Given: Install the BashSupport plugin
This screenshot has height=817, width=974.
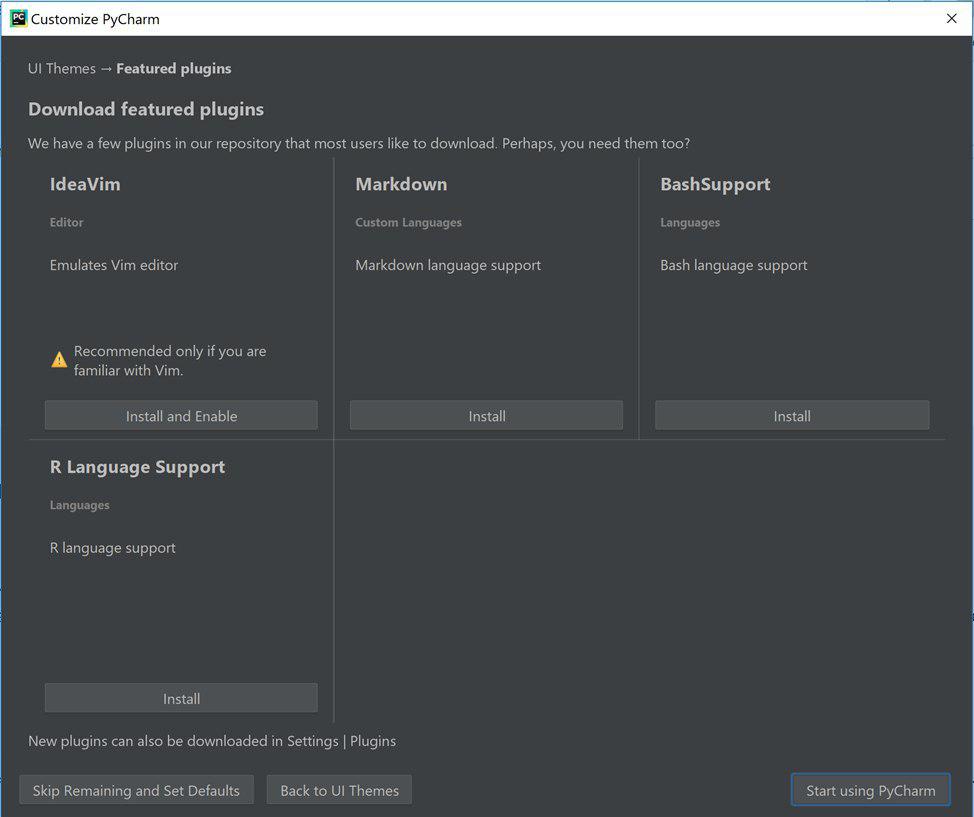Looking at the screenshot, I should coord(791,416).
